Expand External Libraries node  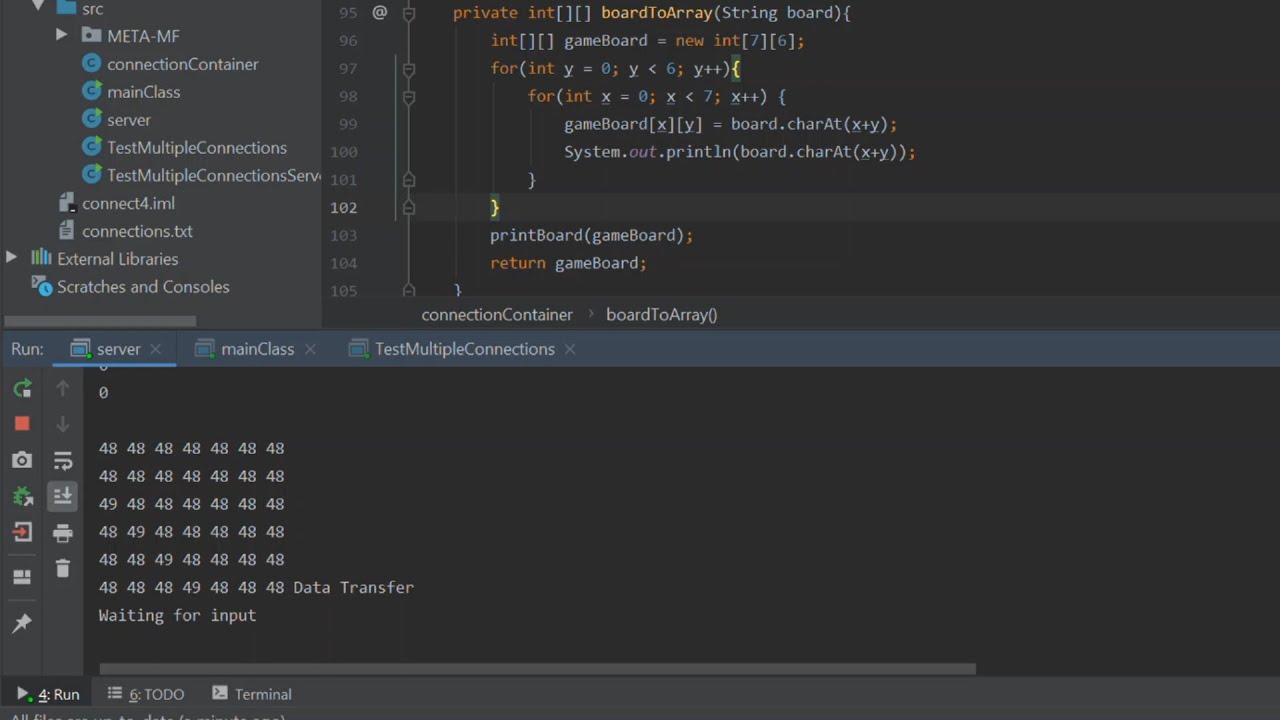point(11,258)
